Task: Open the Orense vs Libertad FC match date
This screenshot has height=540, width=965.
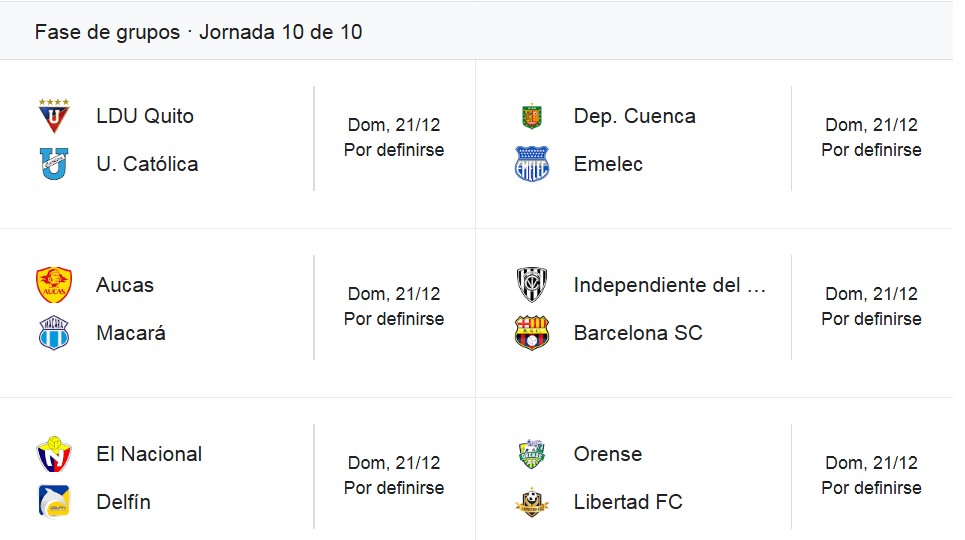Action: [x=871, y=463]
